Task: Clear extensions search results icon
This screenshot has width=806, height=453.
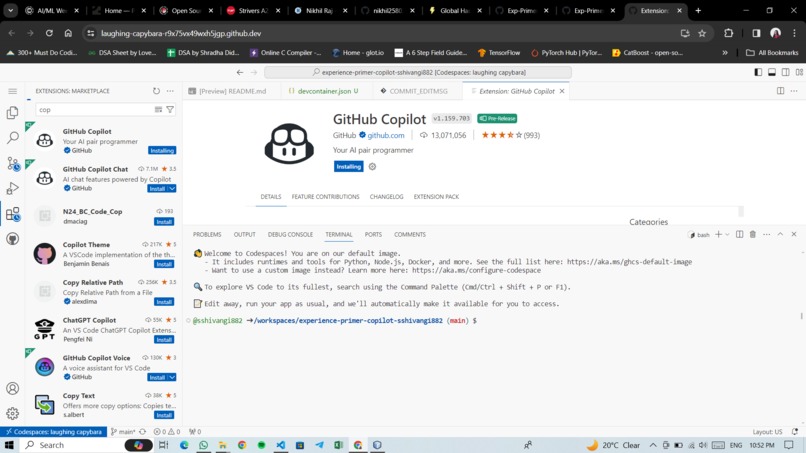Action: (158, 110)
